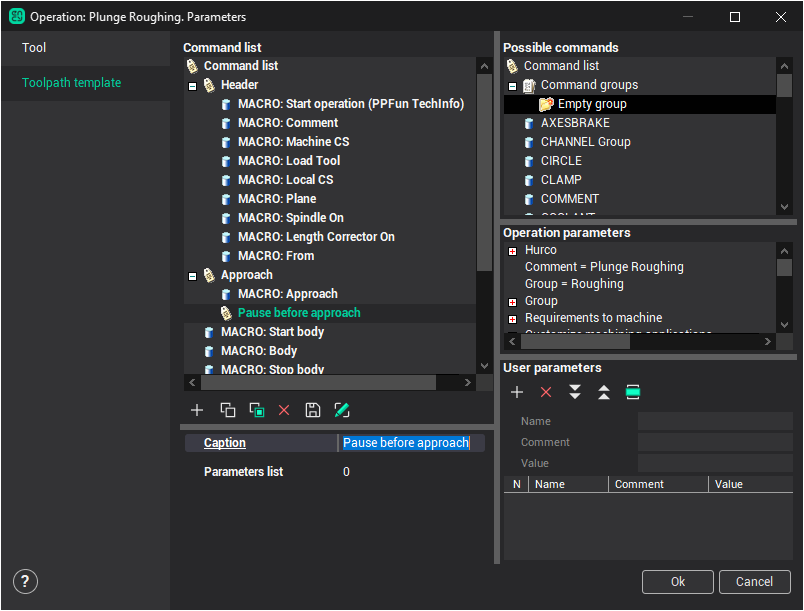Viewport: 804px width, 611px height.
Task: Delete user parameter using red X icon
Action: (546, 392)
